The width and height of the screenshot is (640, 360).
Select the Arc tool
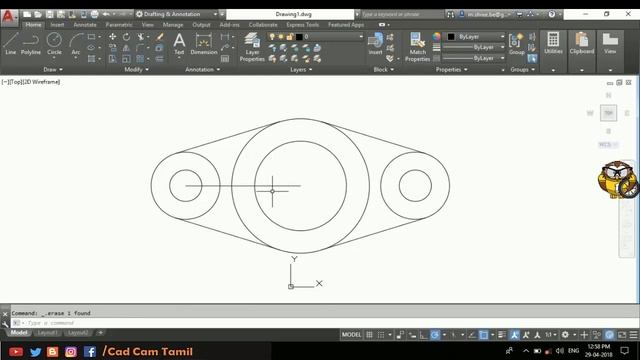(76, 44)
